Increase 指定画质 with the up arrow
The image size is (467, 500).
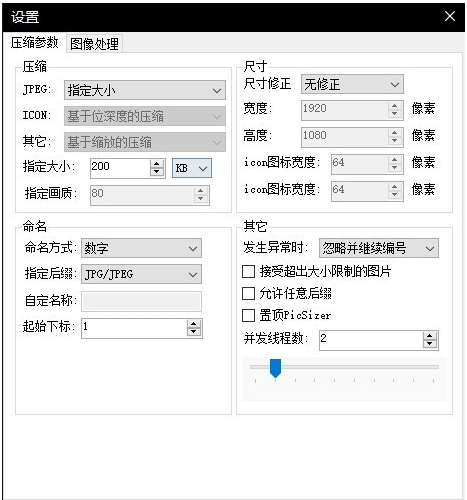(200, 191)
